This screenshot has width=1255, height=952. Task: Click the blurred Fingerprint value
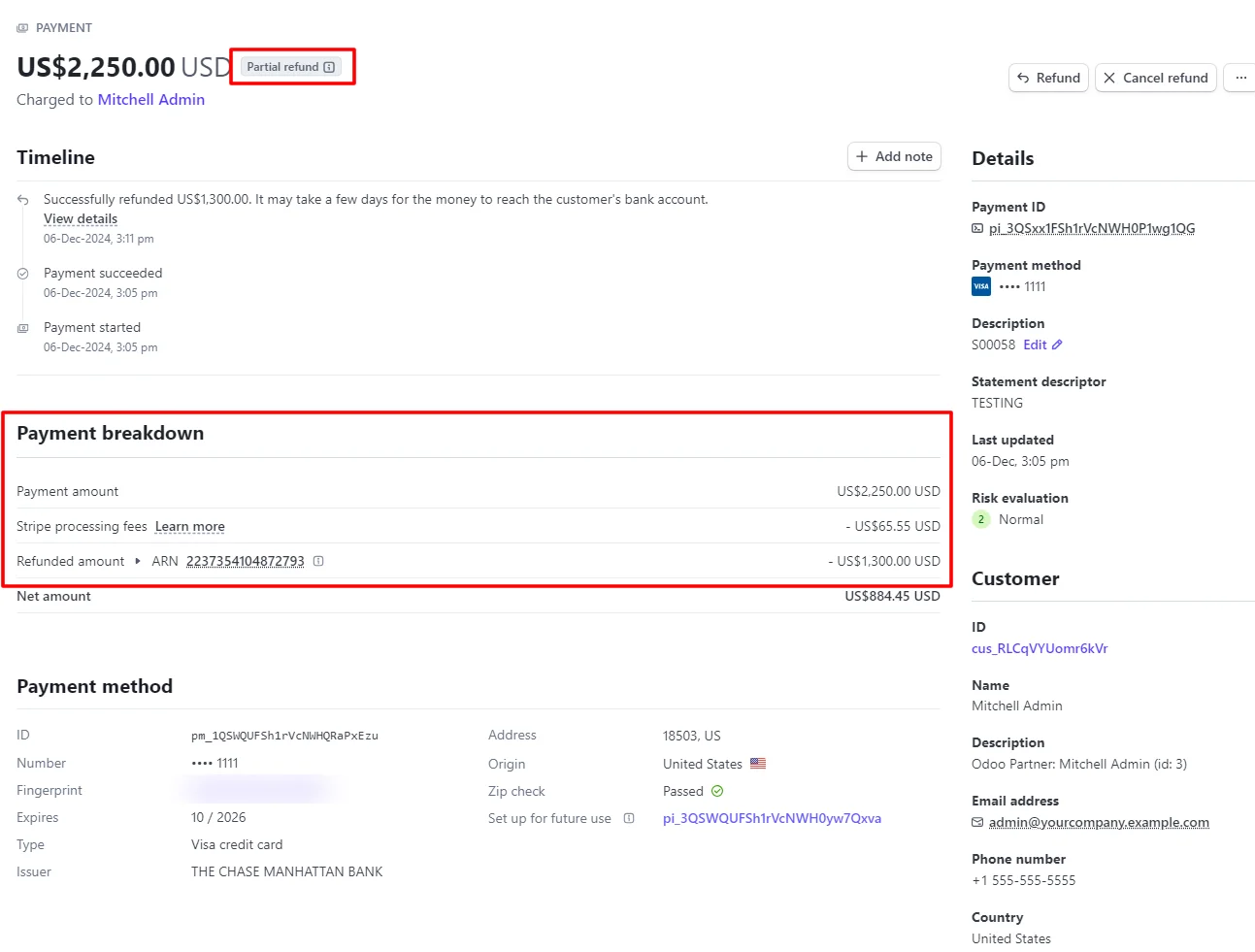pos(260,790)
